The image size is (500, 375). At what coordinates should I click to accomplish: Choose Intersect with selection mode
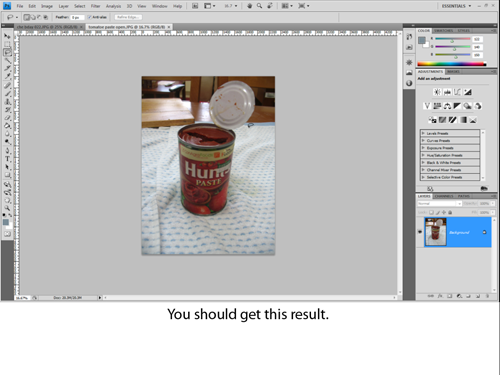(x=45, y=17)
